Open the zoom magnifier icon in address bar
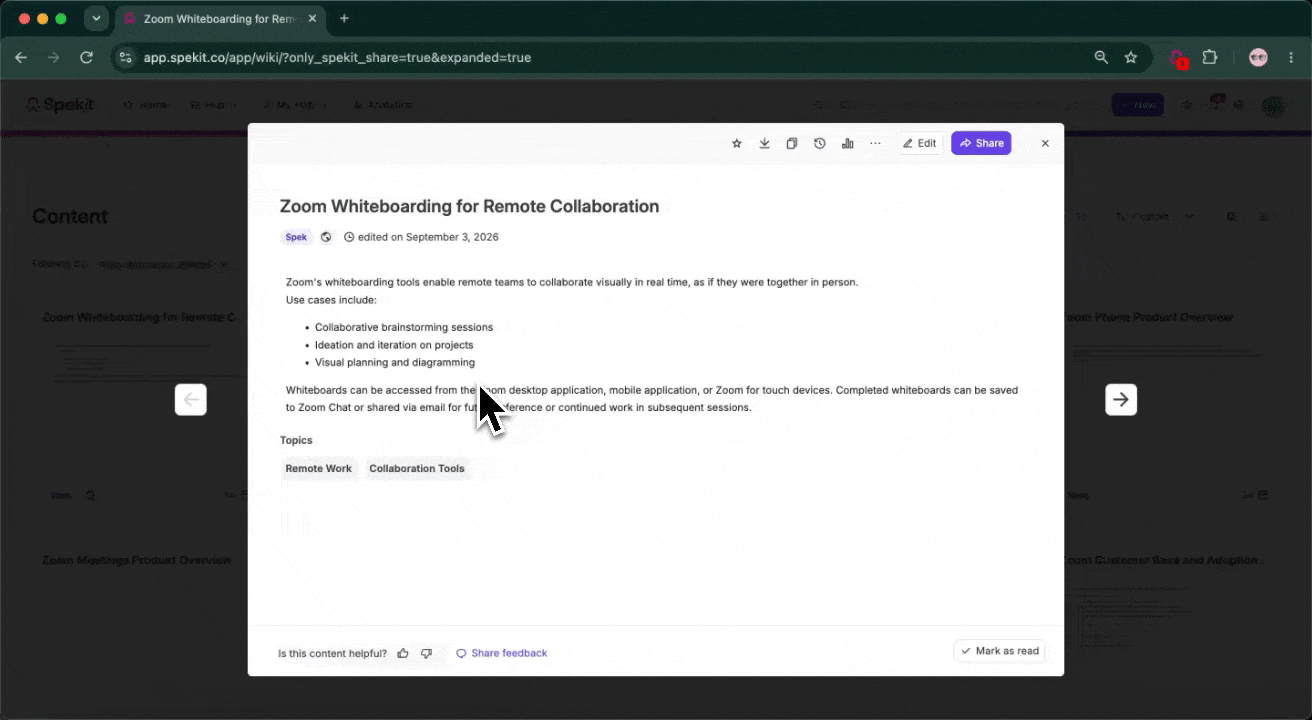Viewport: 1312px width, 720px height. pyautogui.click(x=1101, y=58)
